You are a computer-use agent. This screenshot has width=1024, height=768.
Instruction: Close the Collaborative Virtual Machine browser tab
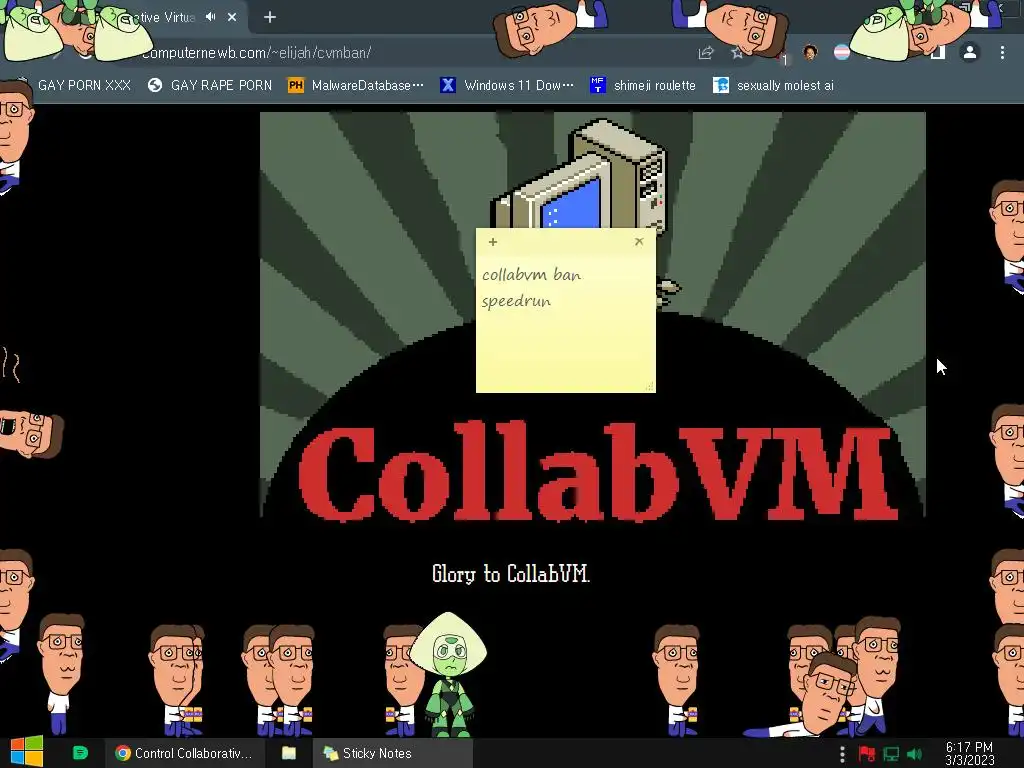(232, 18)
